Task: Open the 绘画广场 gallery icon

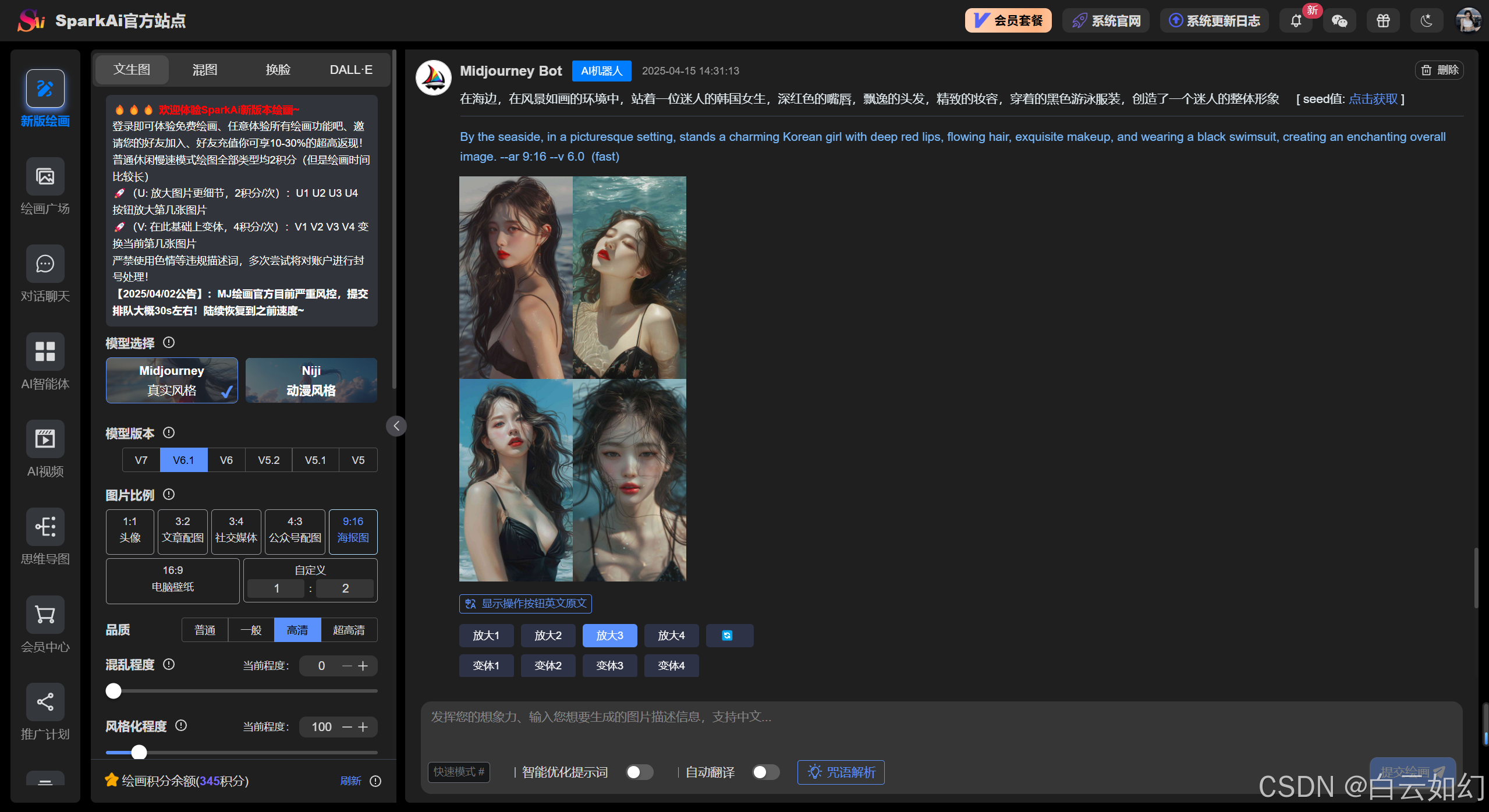Action: coord(45,176)
